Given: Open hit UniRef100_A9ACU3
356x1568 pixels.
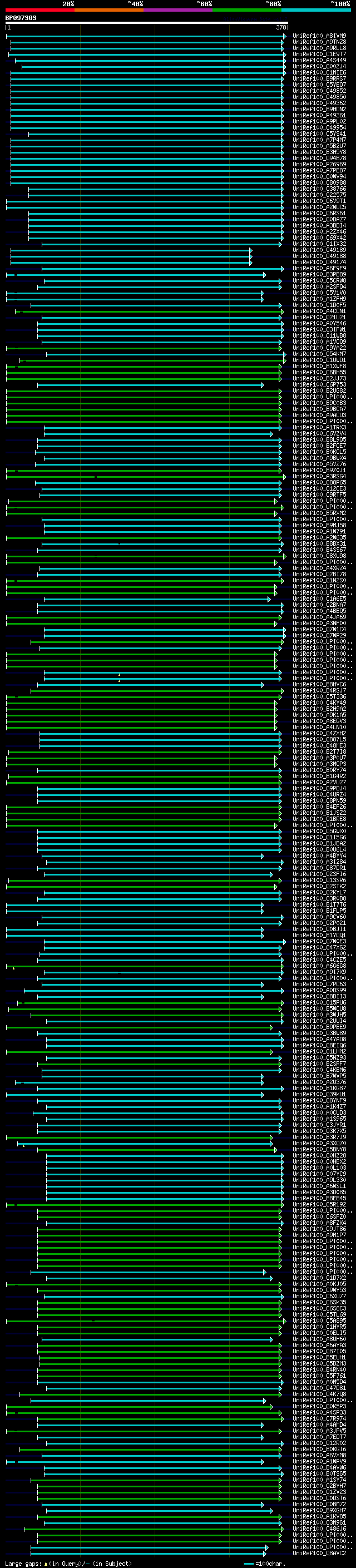Looking at the screenshot, I should (319, 415).
